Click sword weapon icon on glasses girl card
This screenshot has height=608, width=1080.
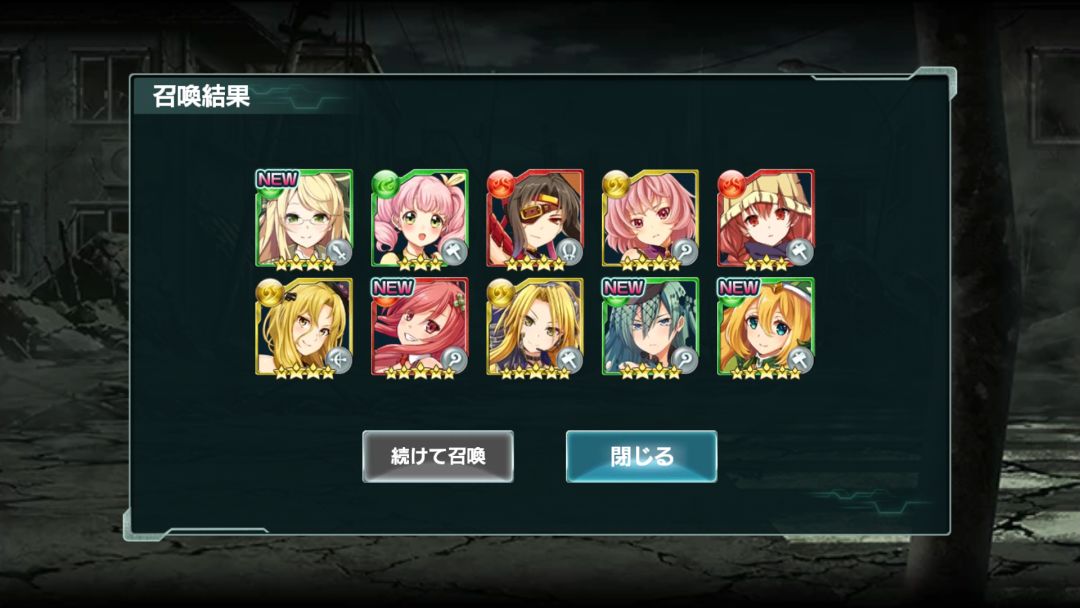pyautogui.click(x=339, y=252)
